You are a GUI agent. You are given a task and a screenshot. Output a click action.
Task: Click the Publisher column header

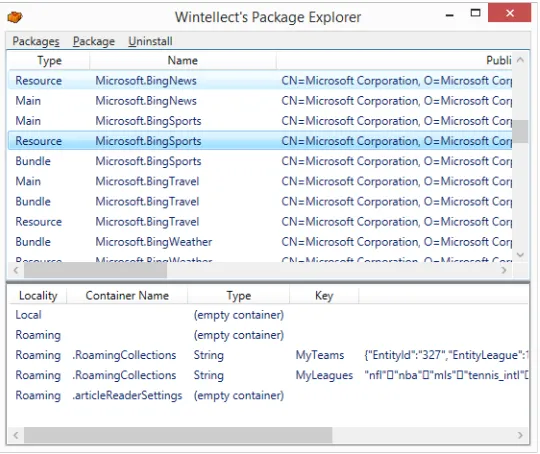(x=394, y=61)
